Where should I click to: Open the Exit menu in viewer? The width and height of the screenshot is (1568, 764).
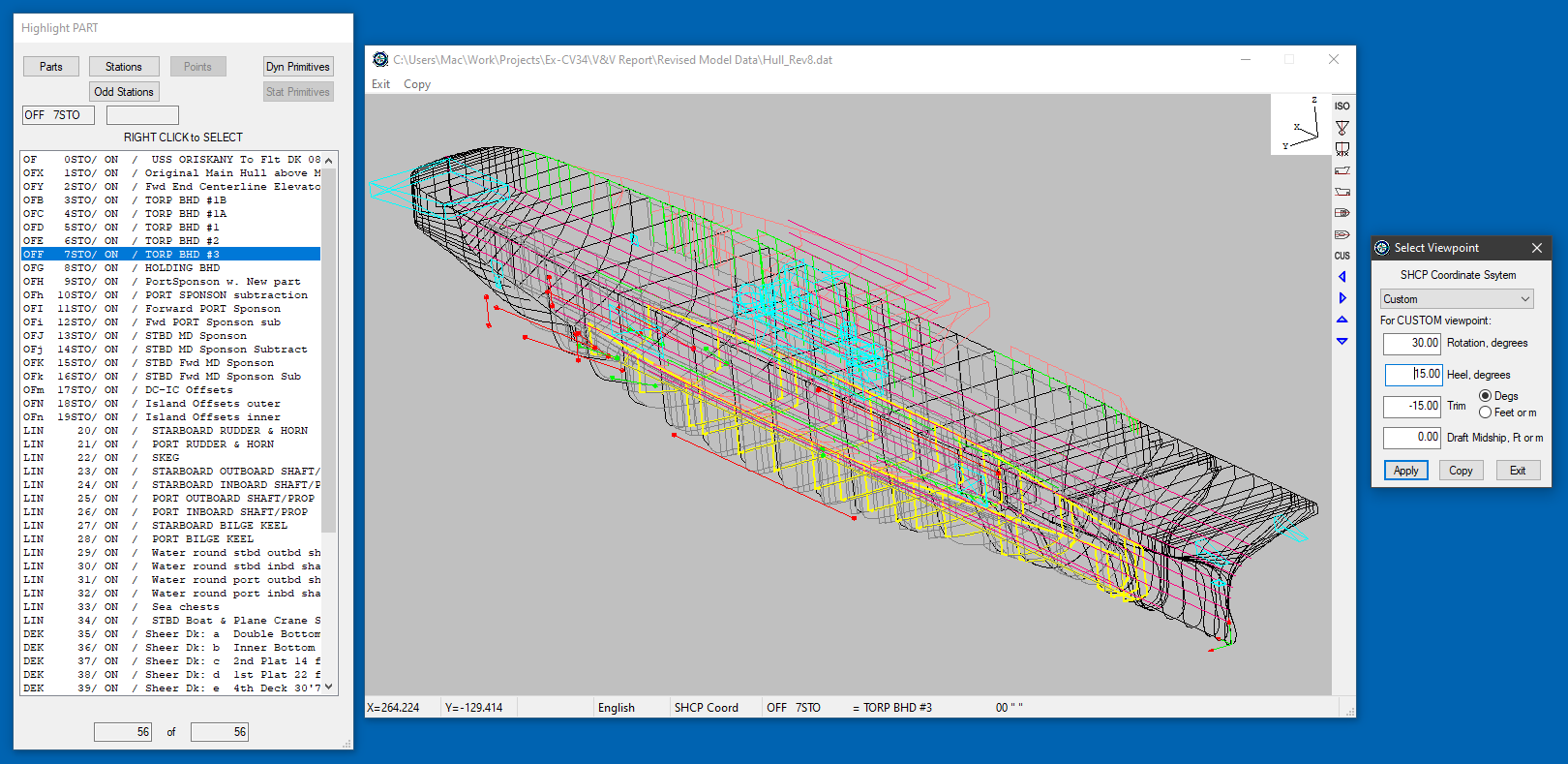pos(380,84)
